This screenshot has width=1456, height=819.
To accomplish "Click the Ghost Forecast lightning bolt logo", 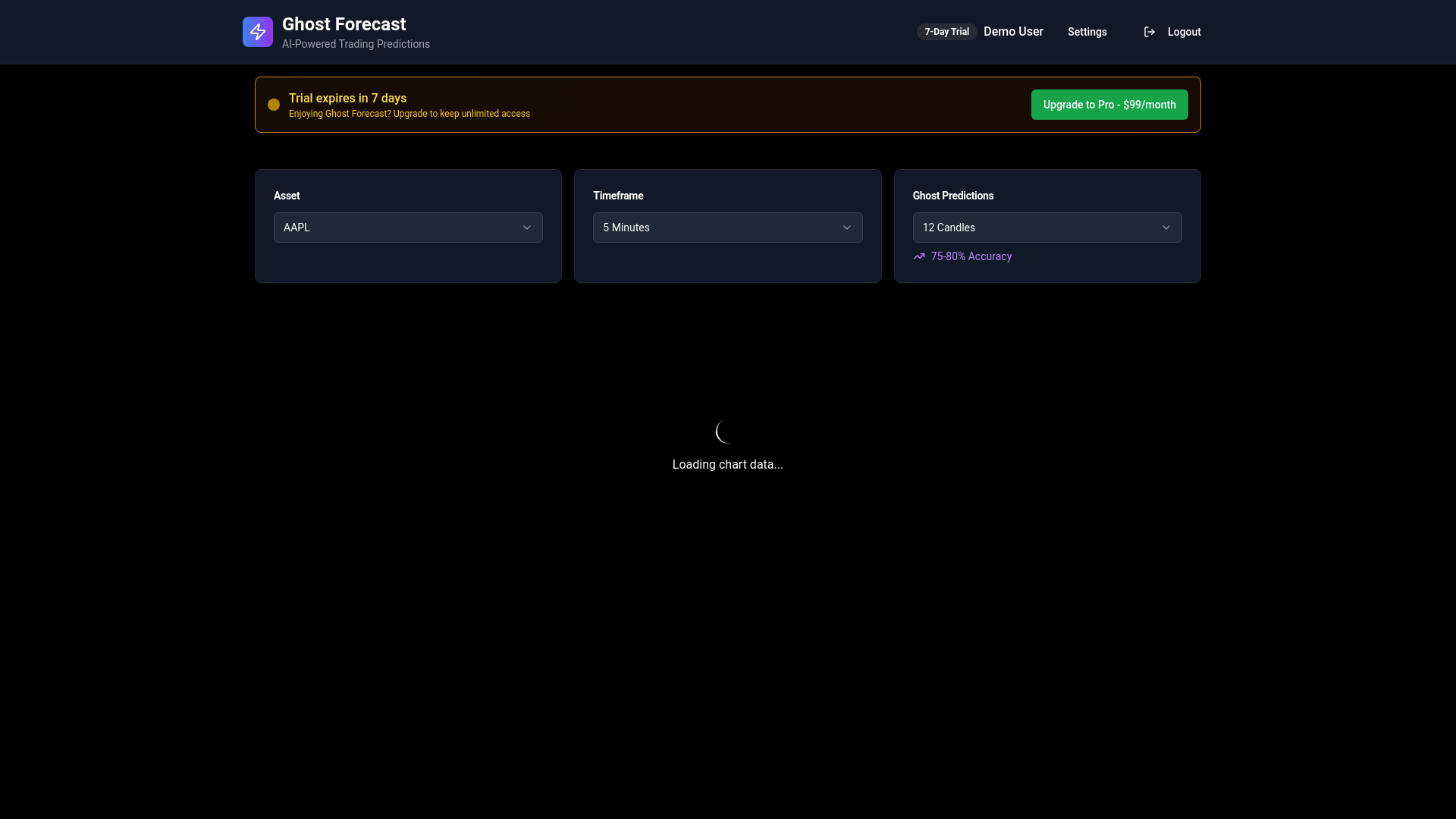I will [258, 32].
